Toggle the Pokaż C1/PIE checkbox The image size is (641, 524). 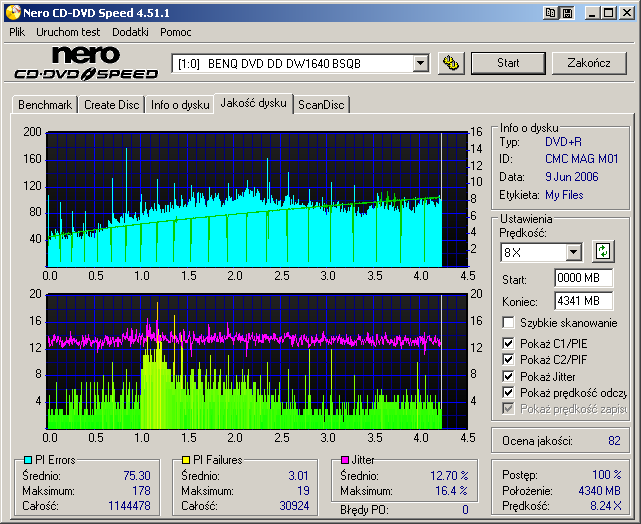(x=508, y=343)
